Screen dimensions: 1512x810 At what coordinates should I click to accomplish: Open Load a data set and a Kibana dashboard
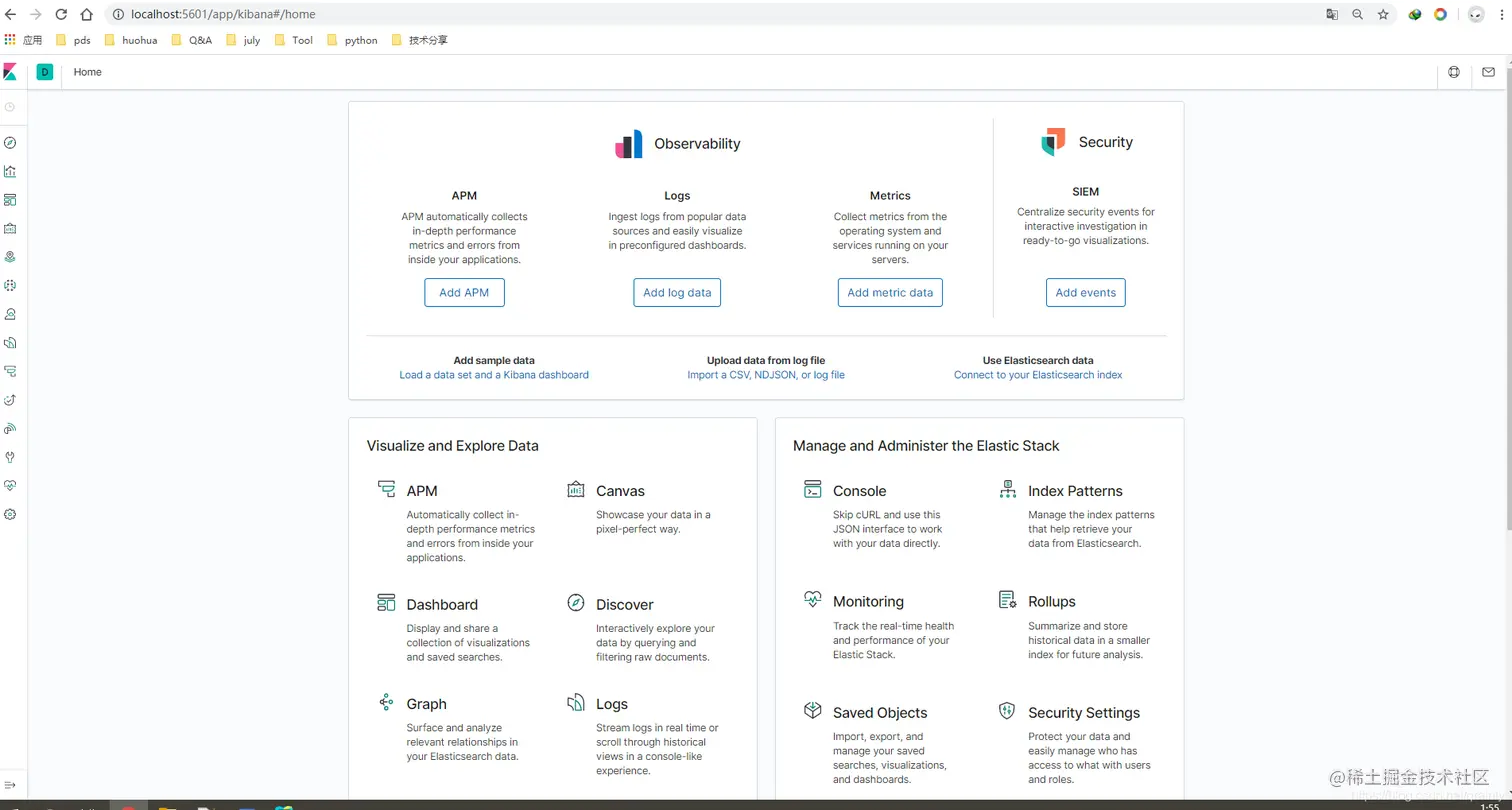pyautogui.click(x=494, y=375)
